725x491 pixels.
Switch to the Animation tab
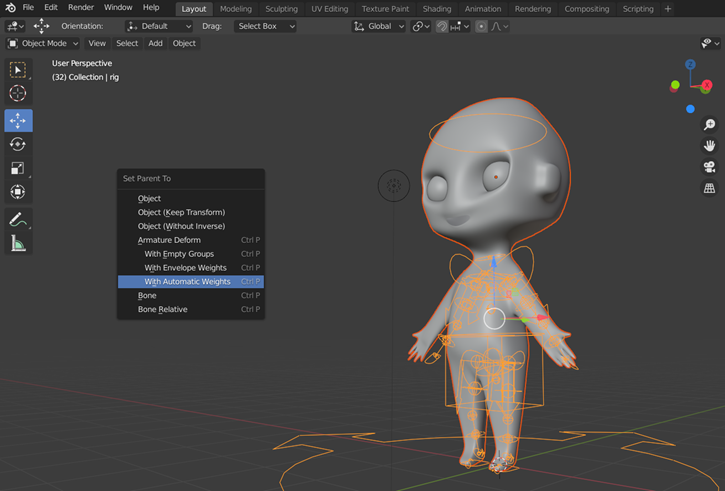click(483, 9)
